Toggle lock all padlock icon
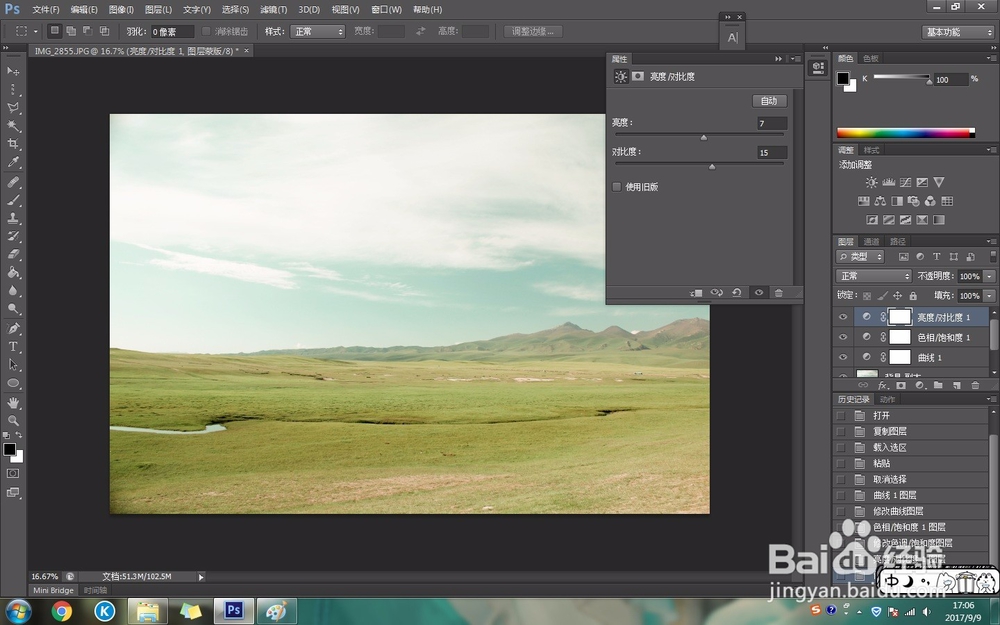 [x=913, y=296]
